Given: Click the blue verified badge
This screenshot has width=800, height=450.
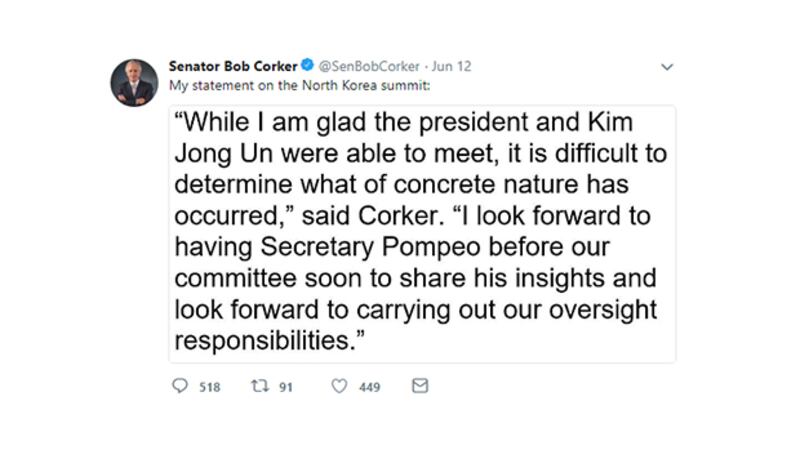Looking at the screenshot, I should coord(306,67).
